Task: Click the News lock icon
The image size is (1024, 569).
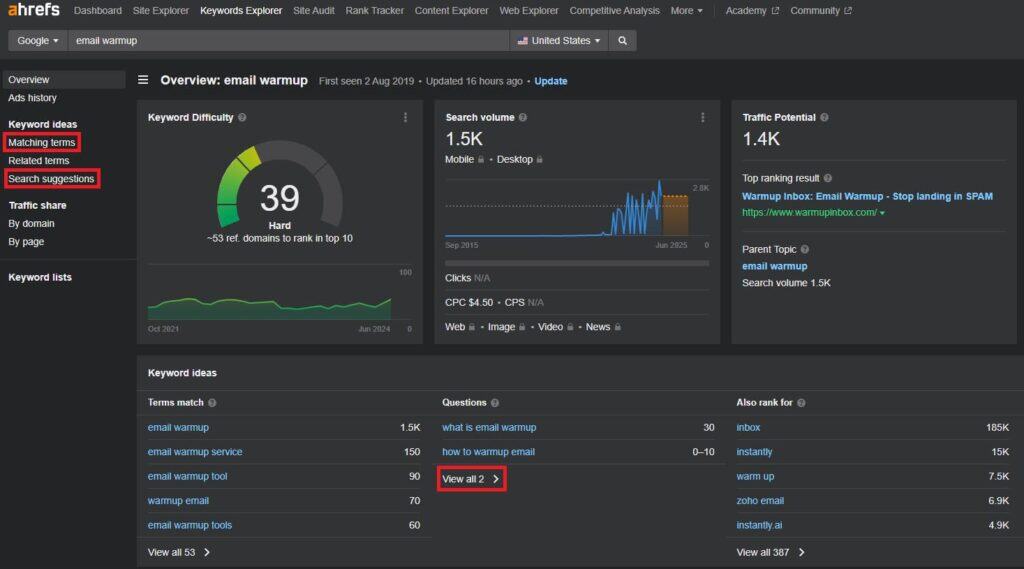Action: click(x=617, y=327)
